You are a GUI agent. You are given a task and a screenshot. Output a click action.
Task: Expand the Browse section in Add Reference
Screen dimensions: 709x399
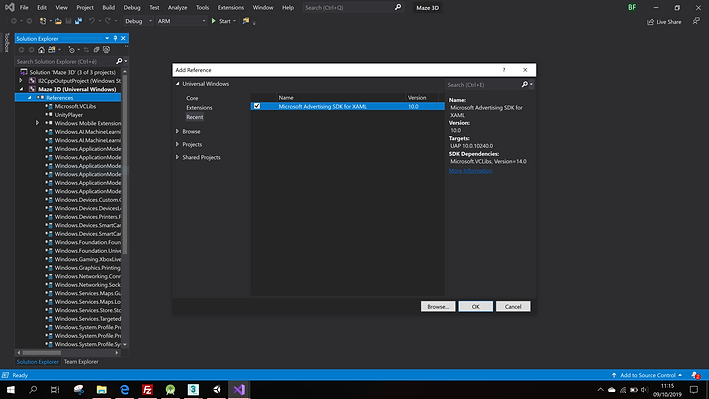pyautogui.click(x=178, y=131)
